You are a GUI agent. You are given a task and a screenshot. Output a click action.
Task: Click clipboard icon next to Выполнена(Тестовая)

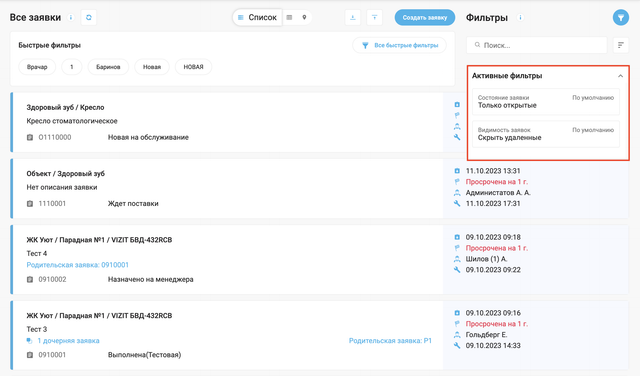coord(30,355)
